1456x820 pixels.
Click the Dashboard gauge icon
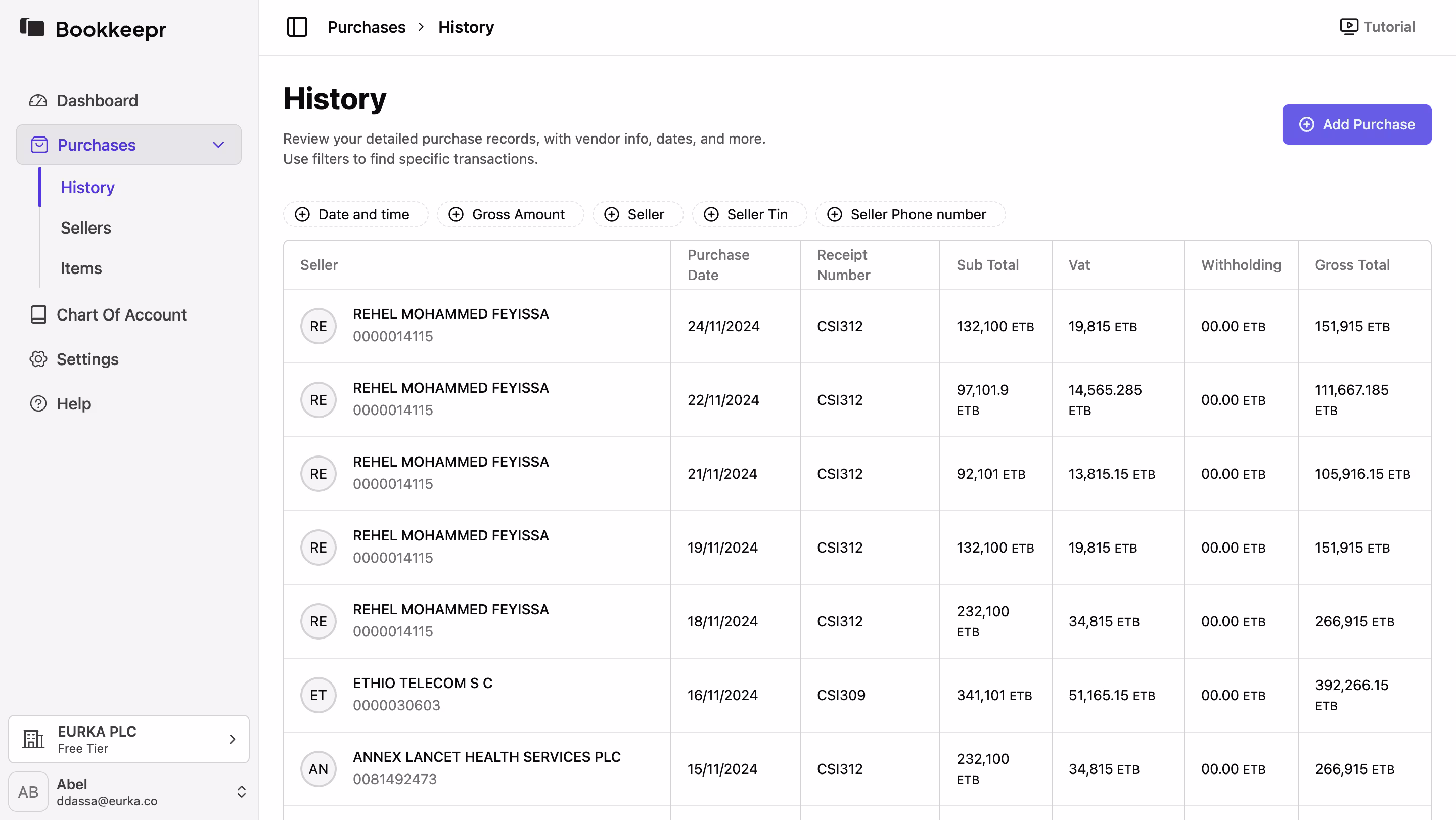tap(38, 101)
